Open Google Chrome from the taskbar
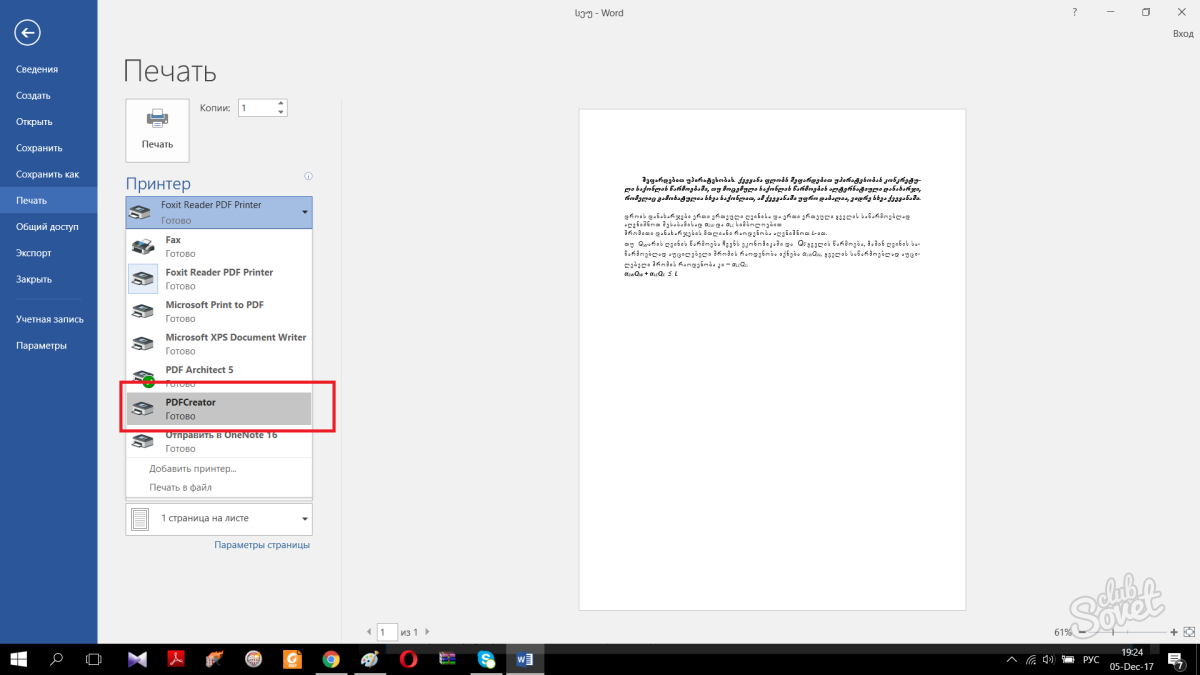The width and height of the screenshot is (1200, 675). (x=331, y=659)
